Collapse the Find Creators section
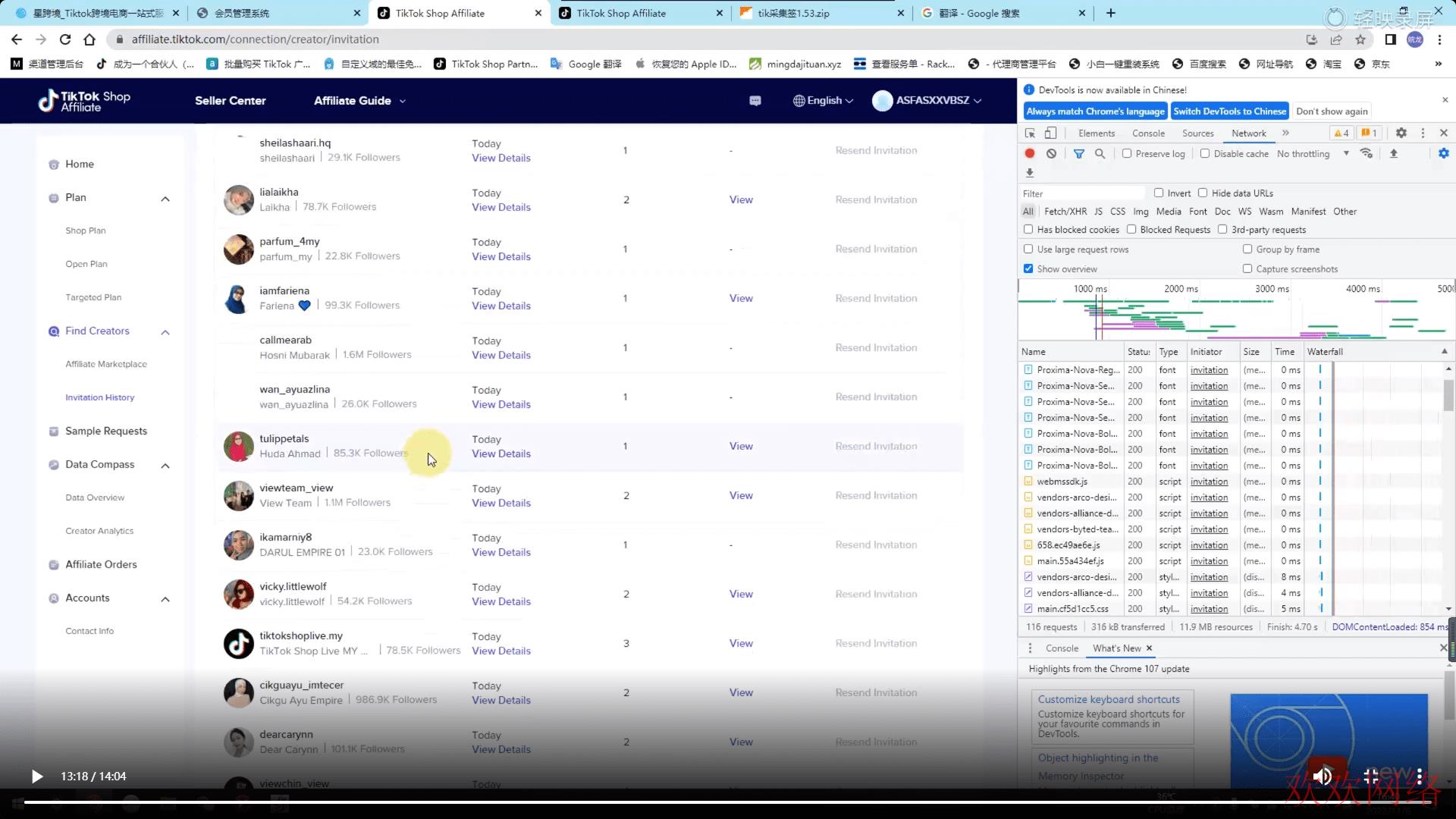This screenshot has height=819, width=1456. [x=165, y=332]
